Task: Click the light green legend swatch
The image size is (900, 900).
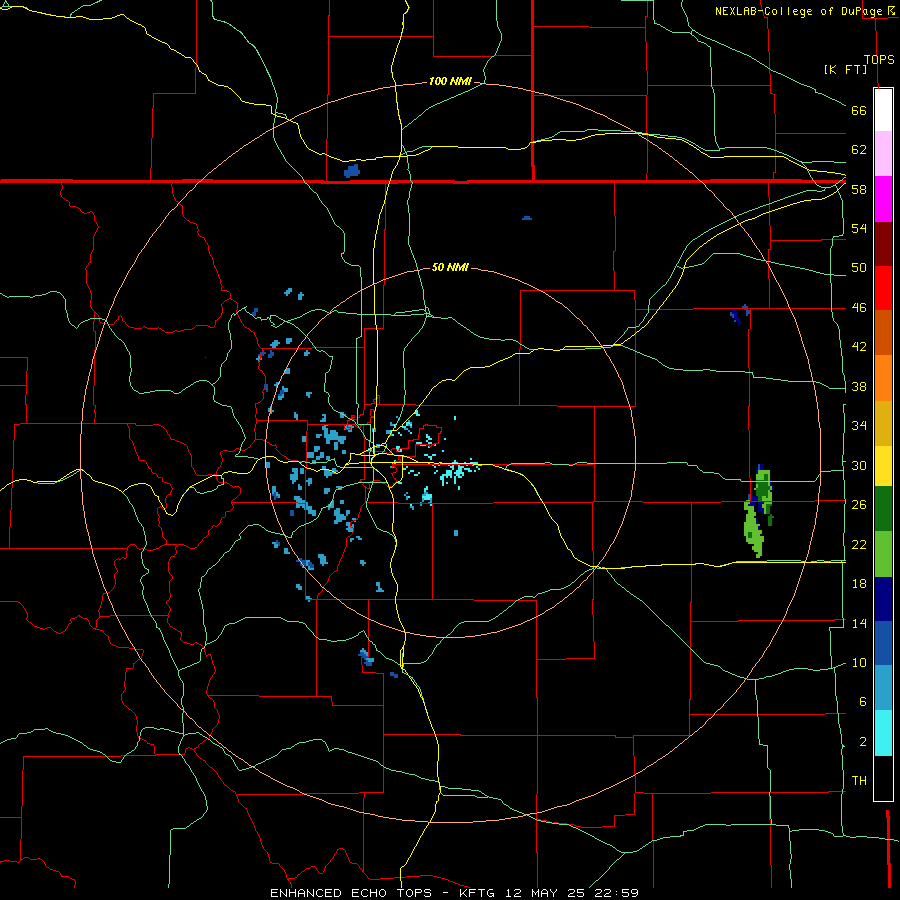Action: (883, 554)
